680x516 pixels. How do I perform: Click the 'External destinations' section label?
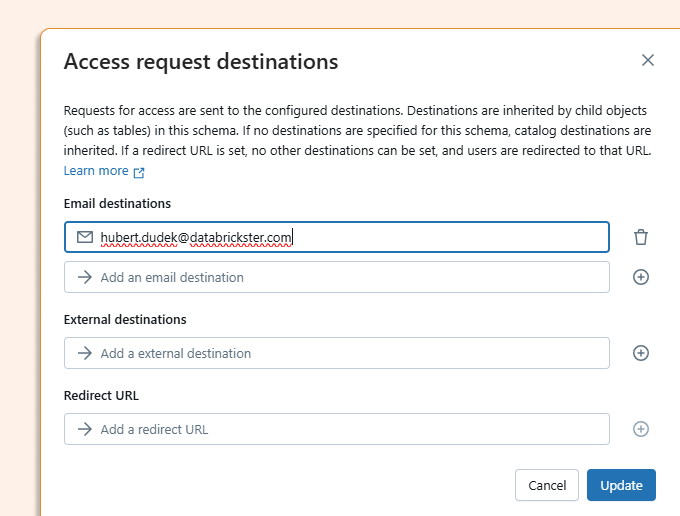click(x=125, y=320)
